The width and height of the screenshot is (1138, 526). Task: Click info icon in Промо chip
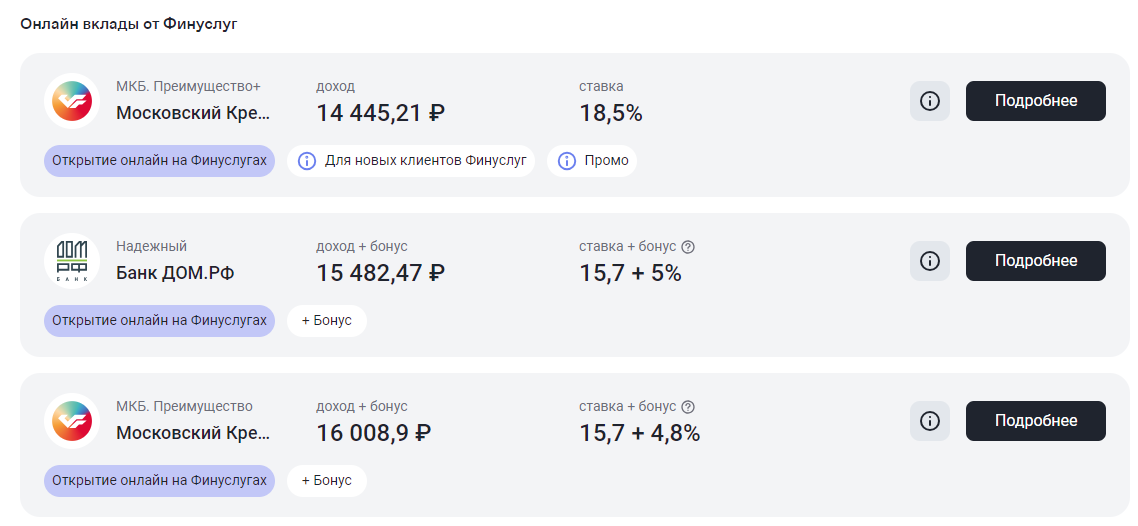click(x=567, y=161)
